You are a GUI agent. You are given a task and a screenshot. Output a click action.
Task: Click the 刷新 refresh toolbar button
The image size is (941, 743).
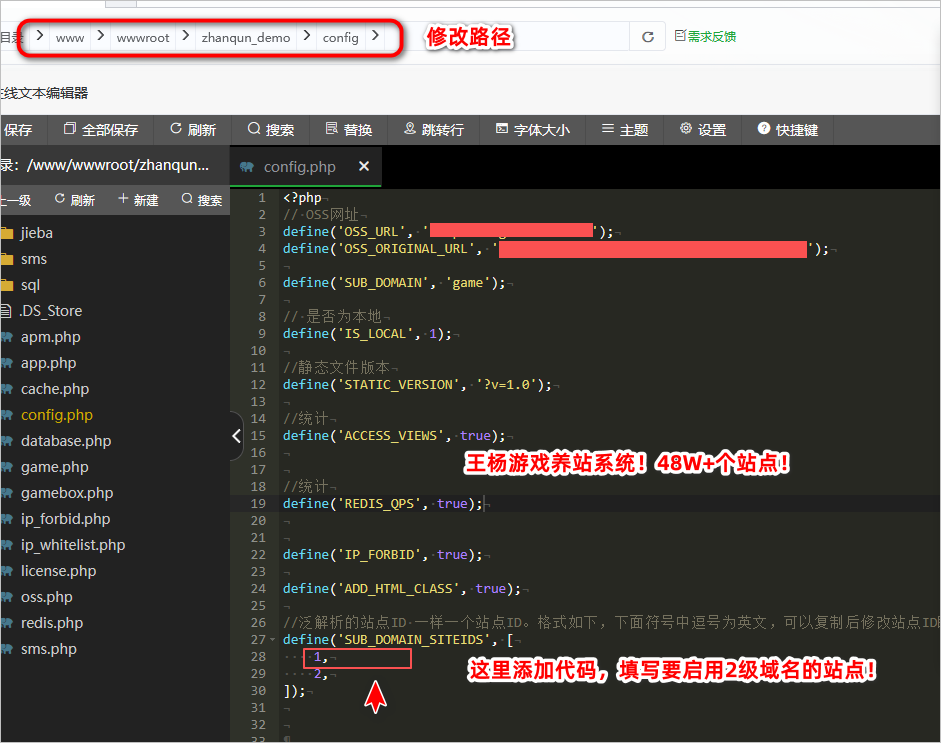click(193, 130)
